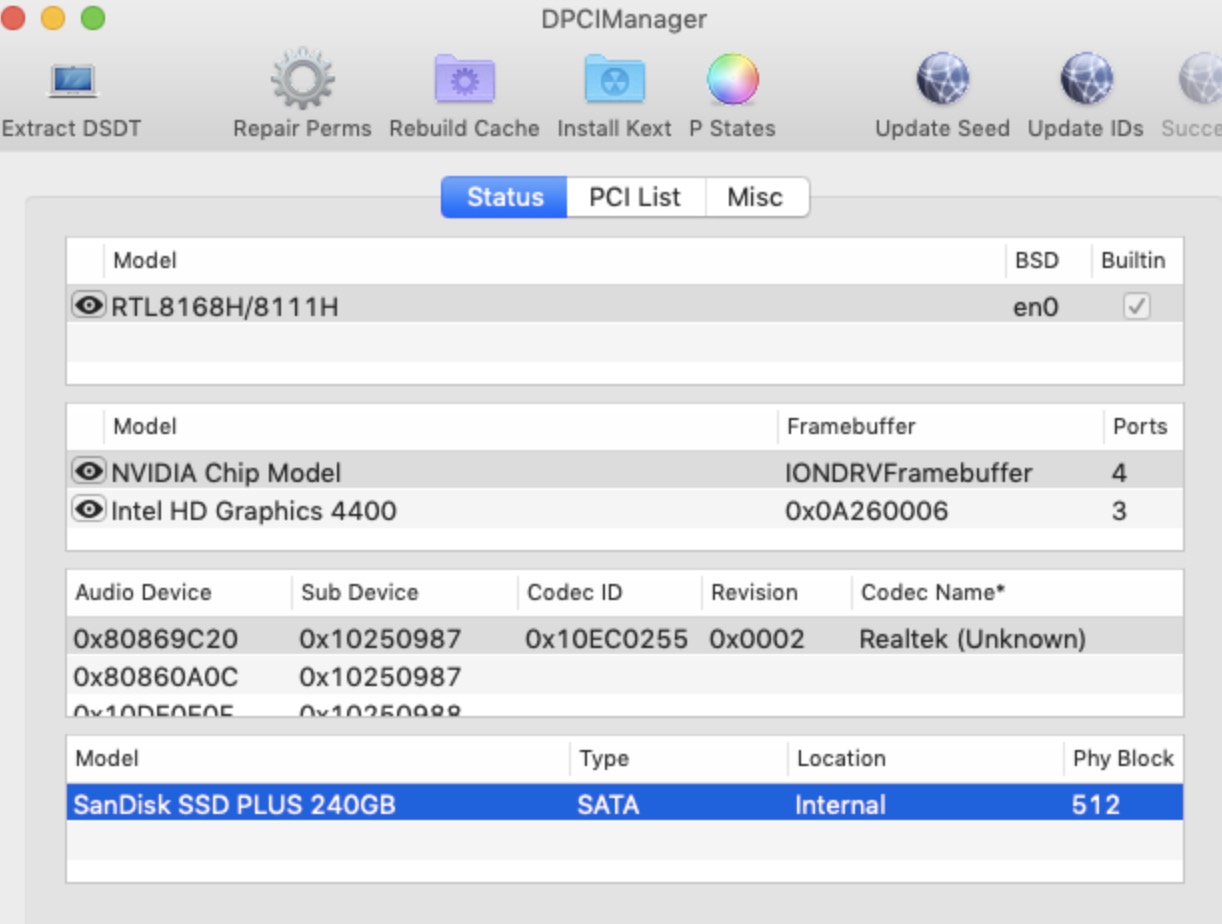This screenshot has height=924, width=1222.
Task: Click the Extract DSDT toolbar icon
Action: [72, 82]
